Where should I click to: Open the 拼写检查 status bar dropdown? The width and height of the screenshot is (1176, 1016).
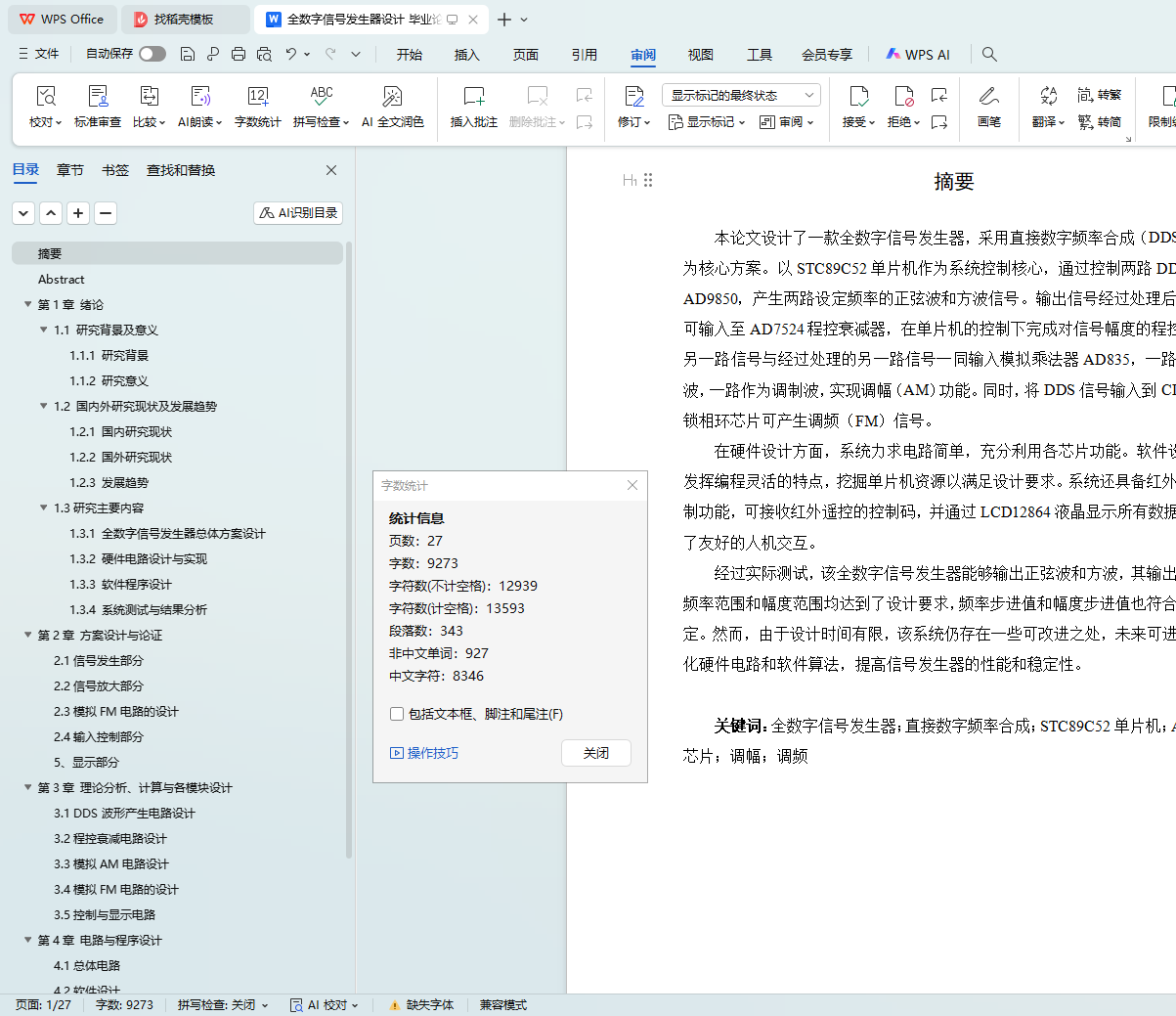click(x=223, y=1005)
